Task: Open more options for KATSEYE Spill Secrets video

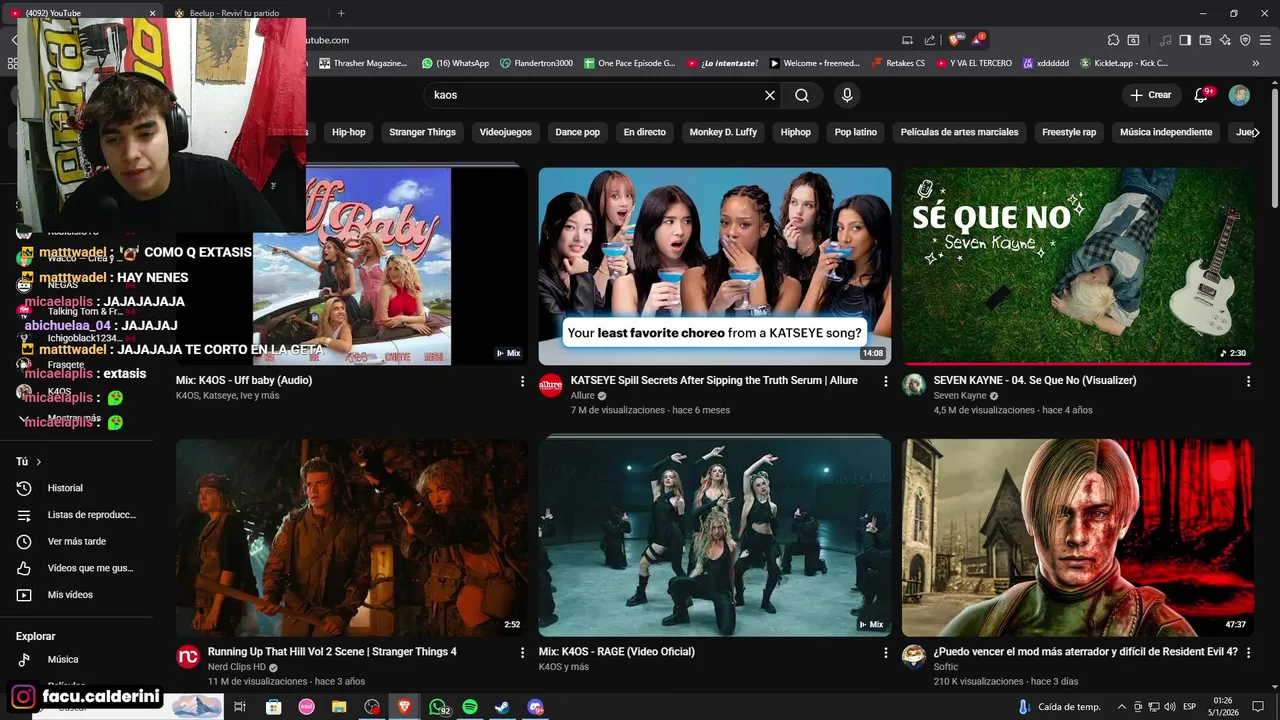Action: 885,381
